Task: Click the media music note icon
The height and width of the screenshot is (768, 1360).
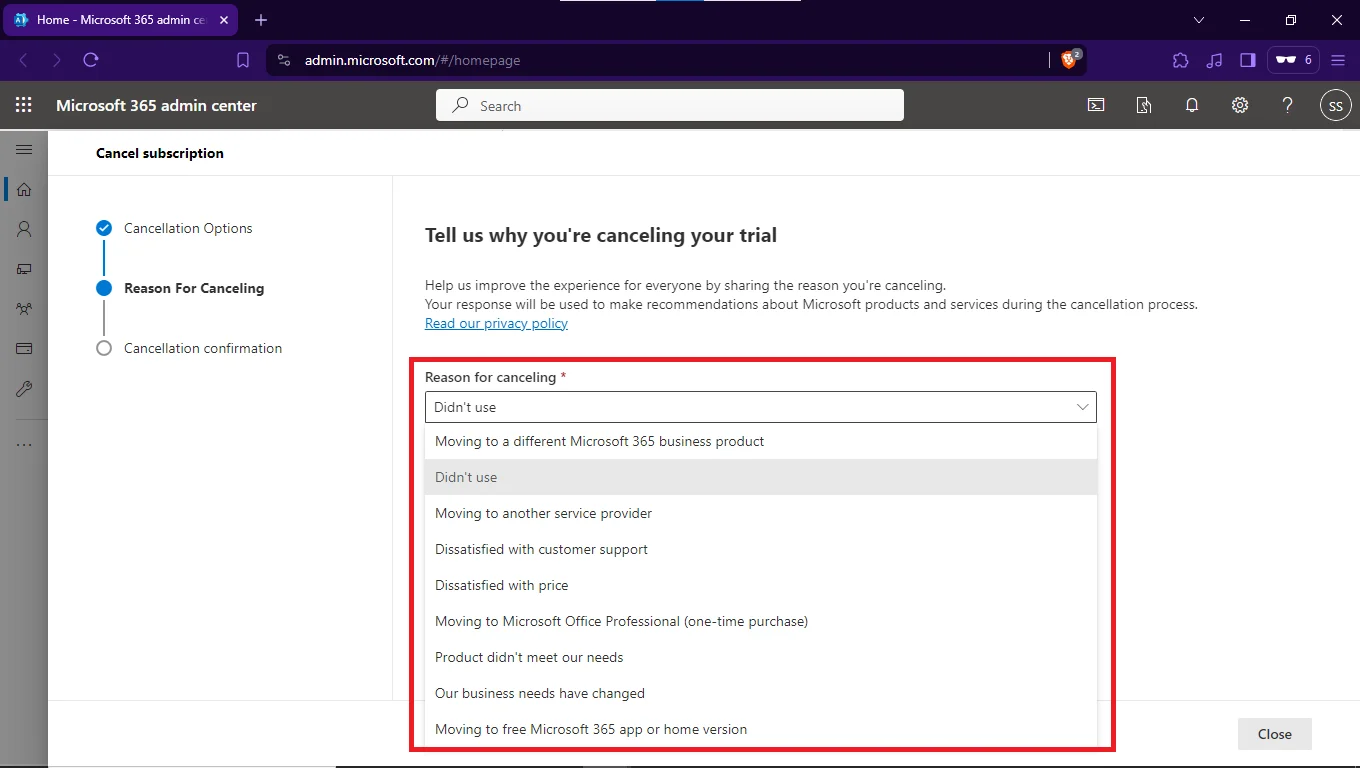Action: click(1214, 60)
